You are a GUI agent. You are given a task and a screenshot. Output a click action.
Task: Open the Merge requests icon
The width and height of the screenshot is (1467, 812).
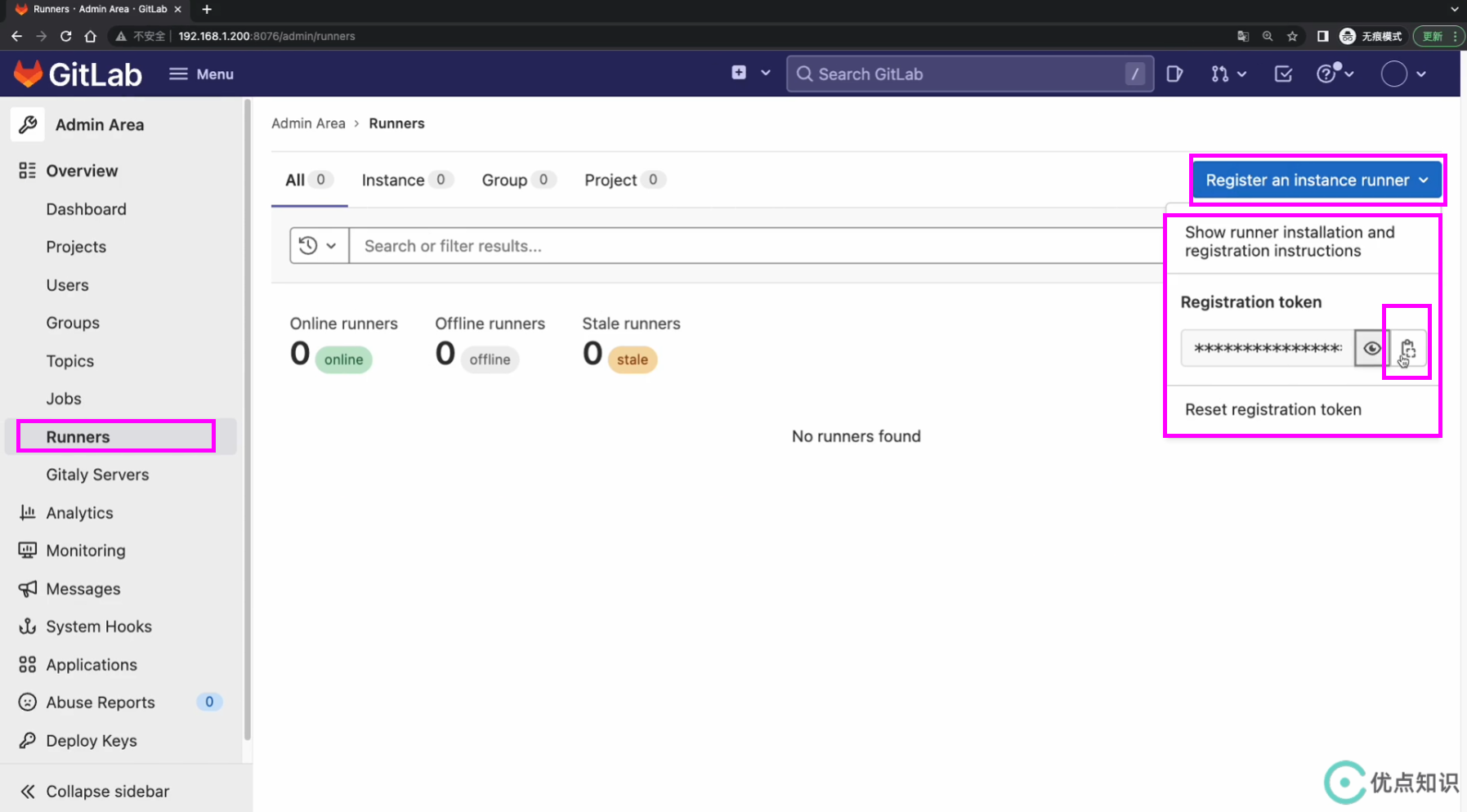[1219, 74]
